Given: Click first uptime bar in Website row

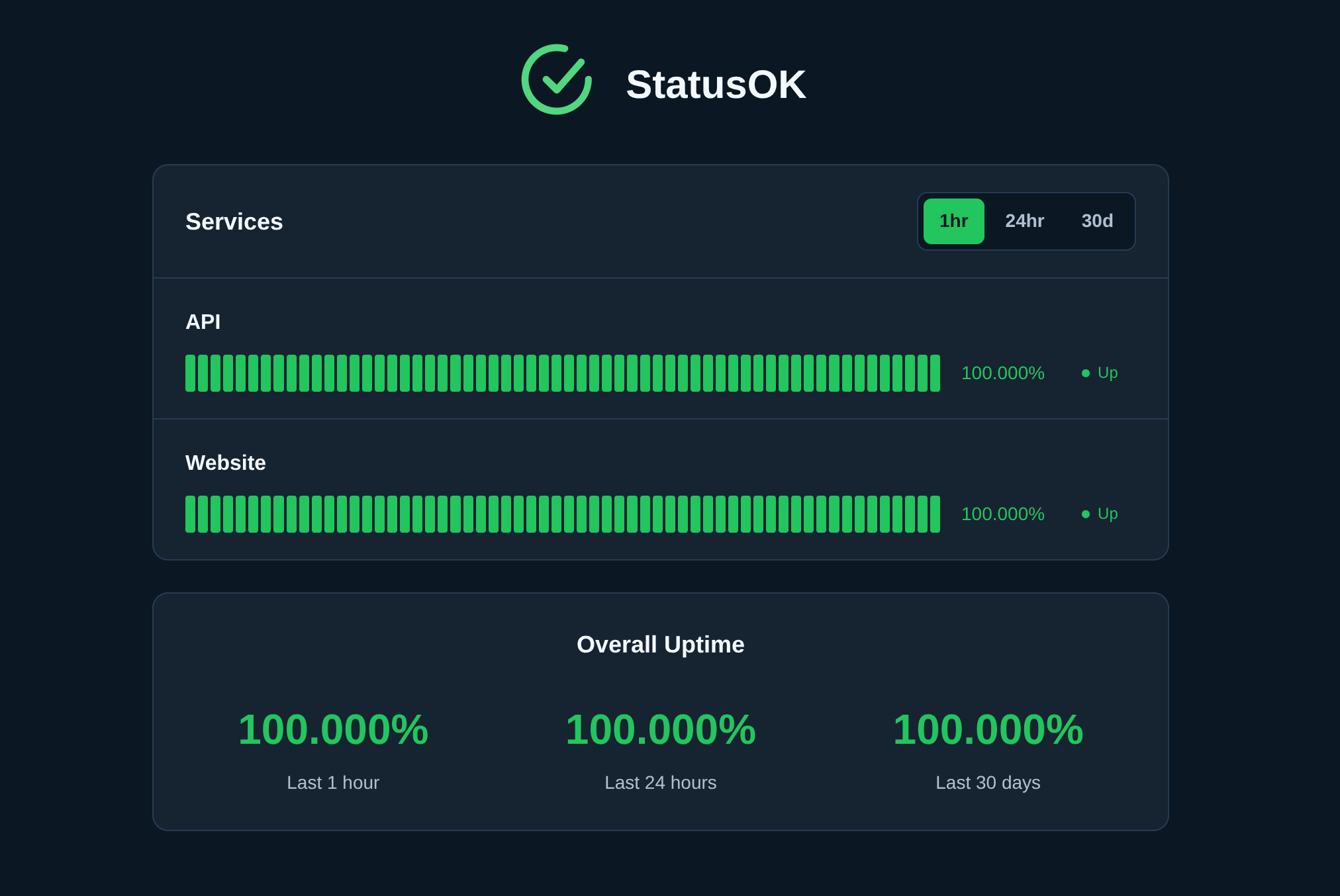Looking at the screenshot, I should [x=191, y=514].
